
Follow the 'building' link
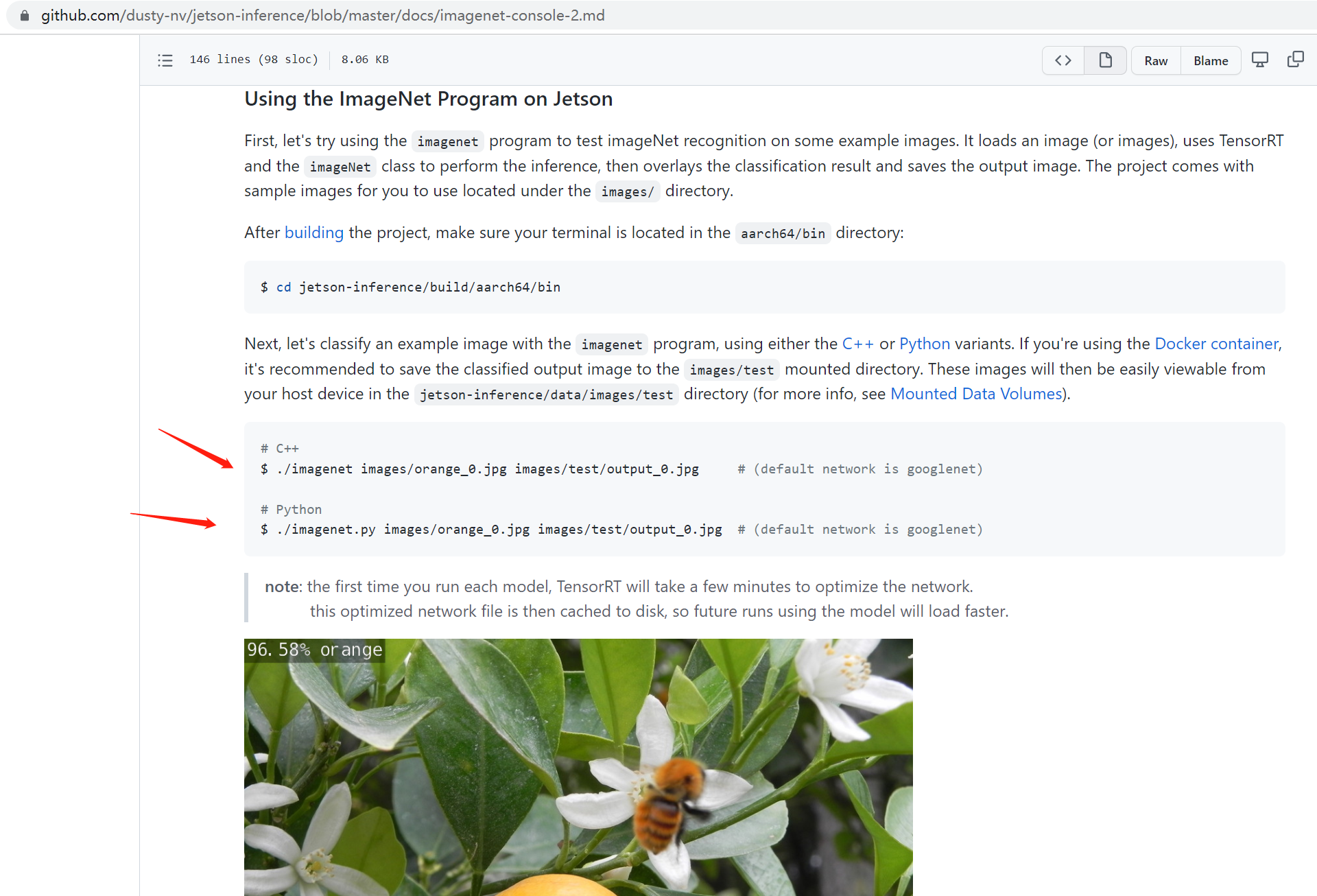[x=313, y=233]
